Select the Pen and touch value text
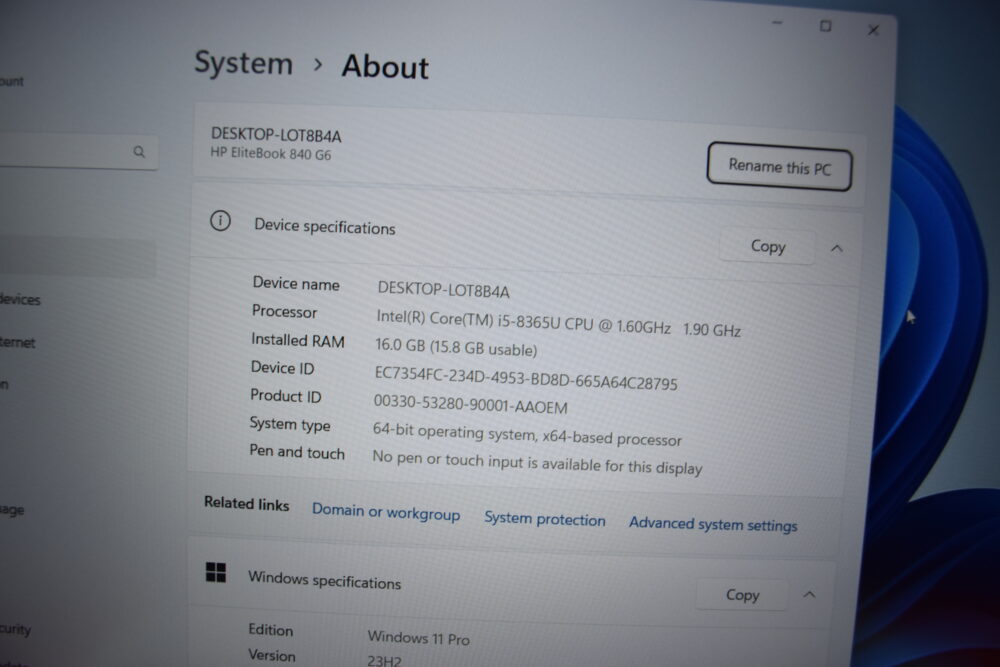This screenshot has height=667, width=1000. point(537,463)
